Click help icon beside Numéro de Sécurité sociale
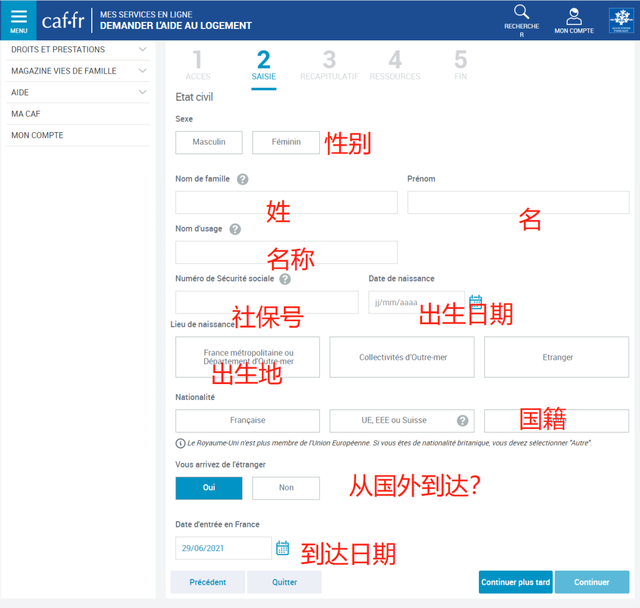Image resolution: width=640 pixels, height=608 pixels. click(285, 280)
